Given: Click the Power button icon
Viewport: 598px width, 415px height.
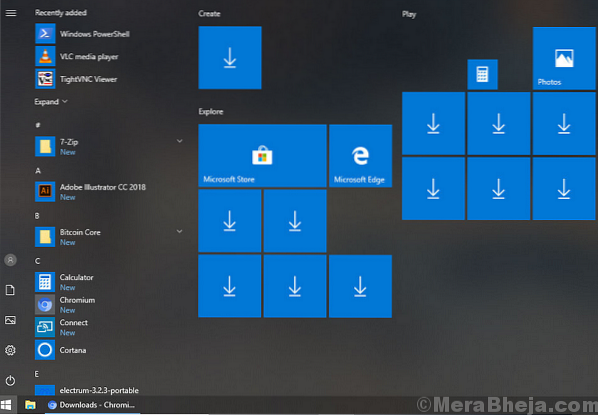Looking at the screenshot, I should [10, 380].
